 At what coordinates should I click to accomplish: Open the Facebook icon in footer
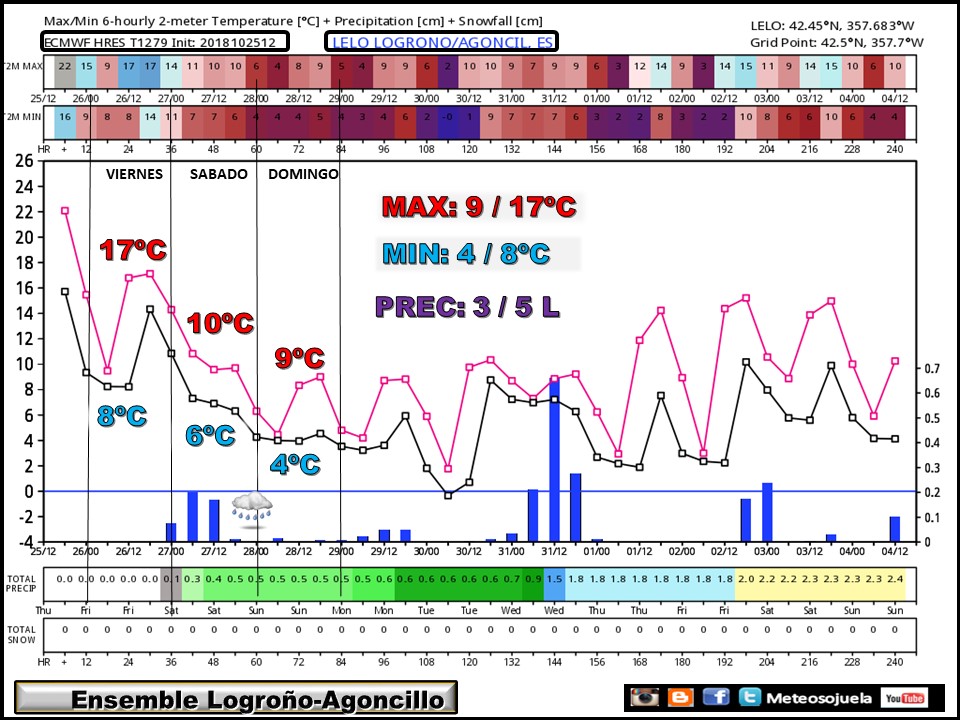pyautogui.click(x=716, y=697)
